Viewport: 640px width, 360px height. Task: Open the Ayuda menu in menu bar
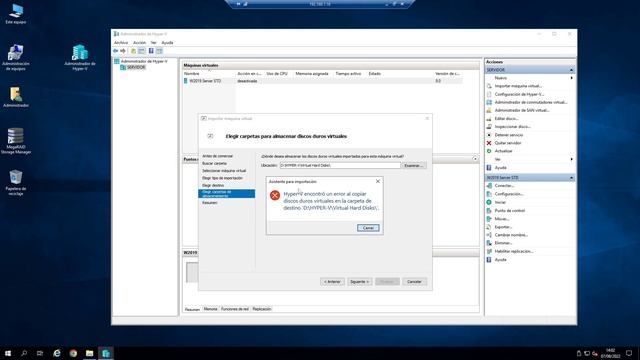point(167,42)
